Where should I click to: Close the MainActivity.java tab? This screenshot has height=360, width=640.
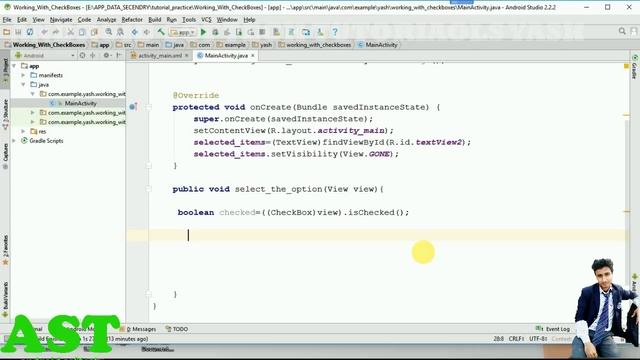click(x=253, y=56)
